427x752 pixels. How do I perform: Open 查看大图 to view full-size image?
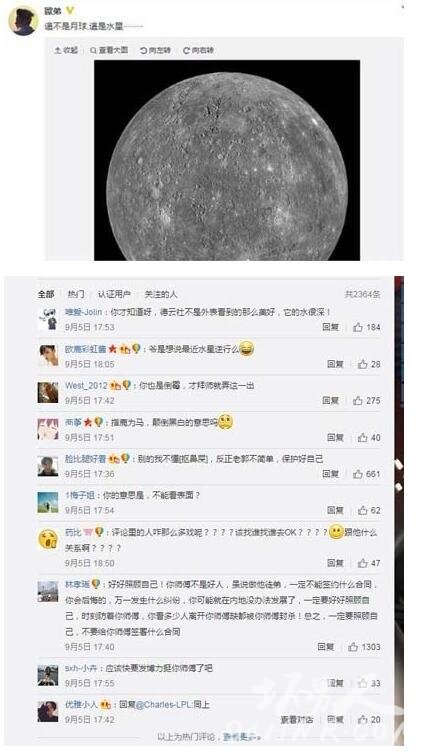click(109, 50)
